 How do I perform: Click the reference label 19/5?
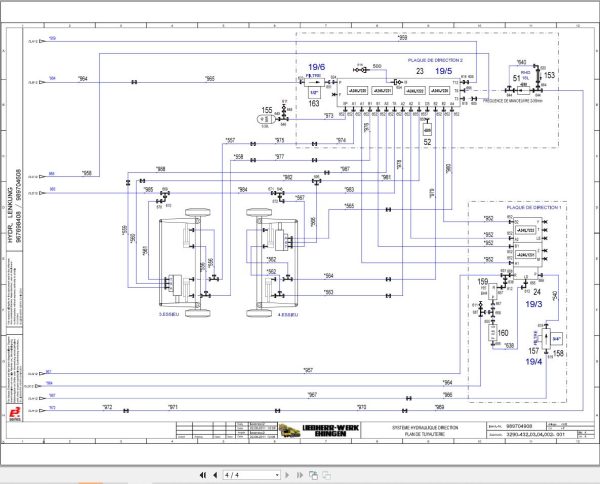tap(443, 71)
